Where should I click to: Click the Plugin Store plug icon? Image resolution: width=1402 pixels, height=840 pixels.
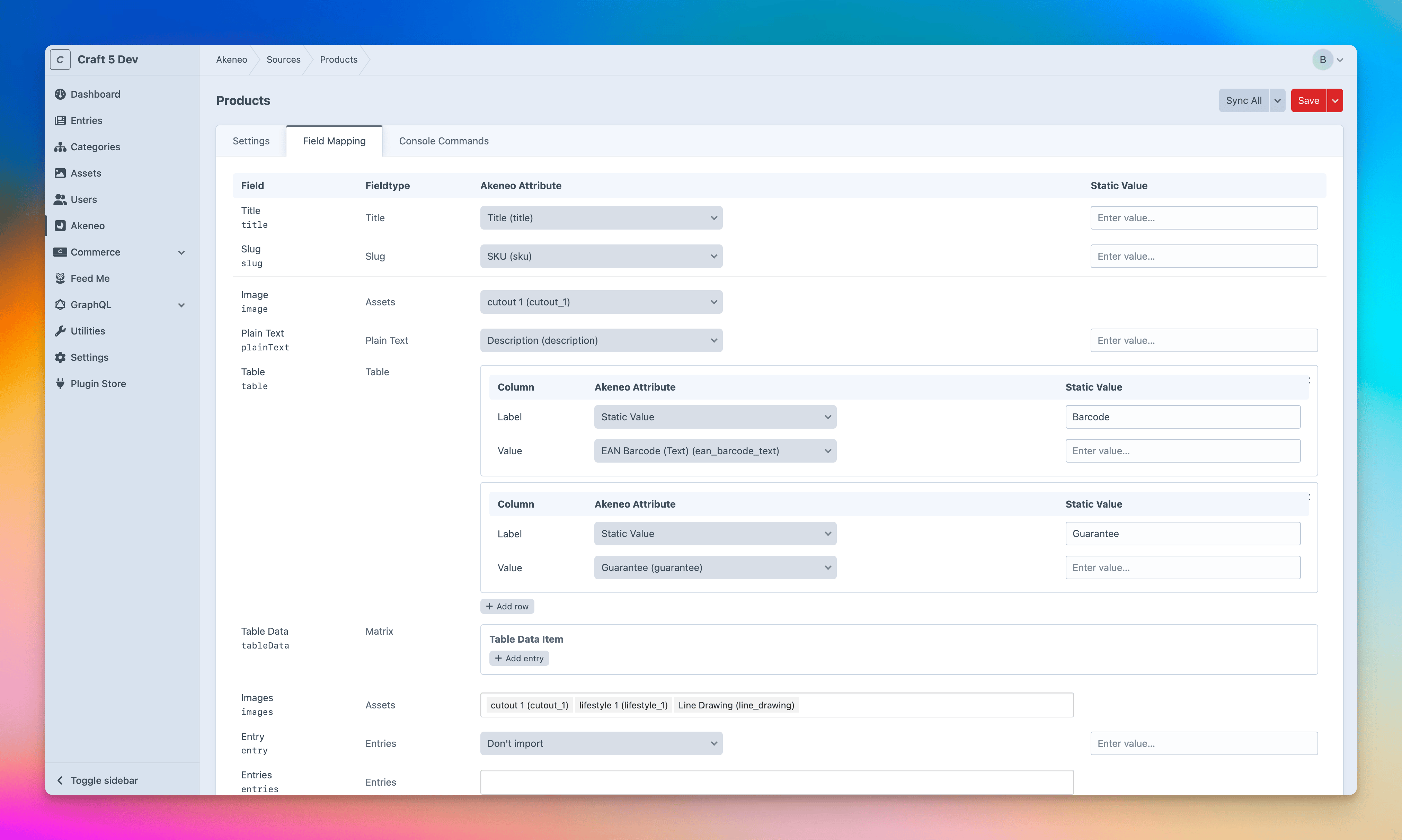(60, 384)
